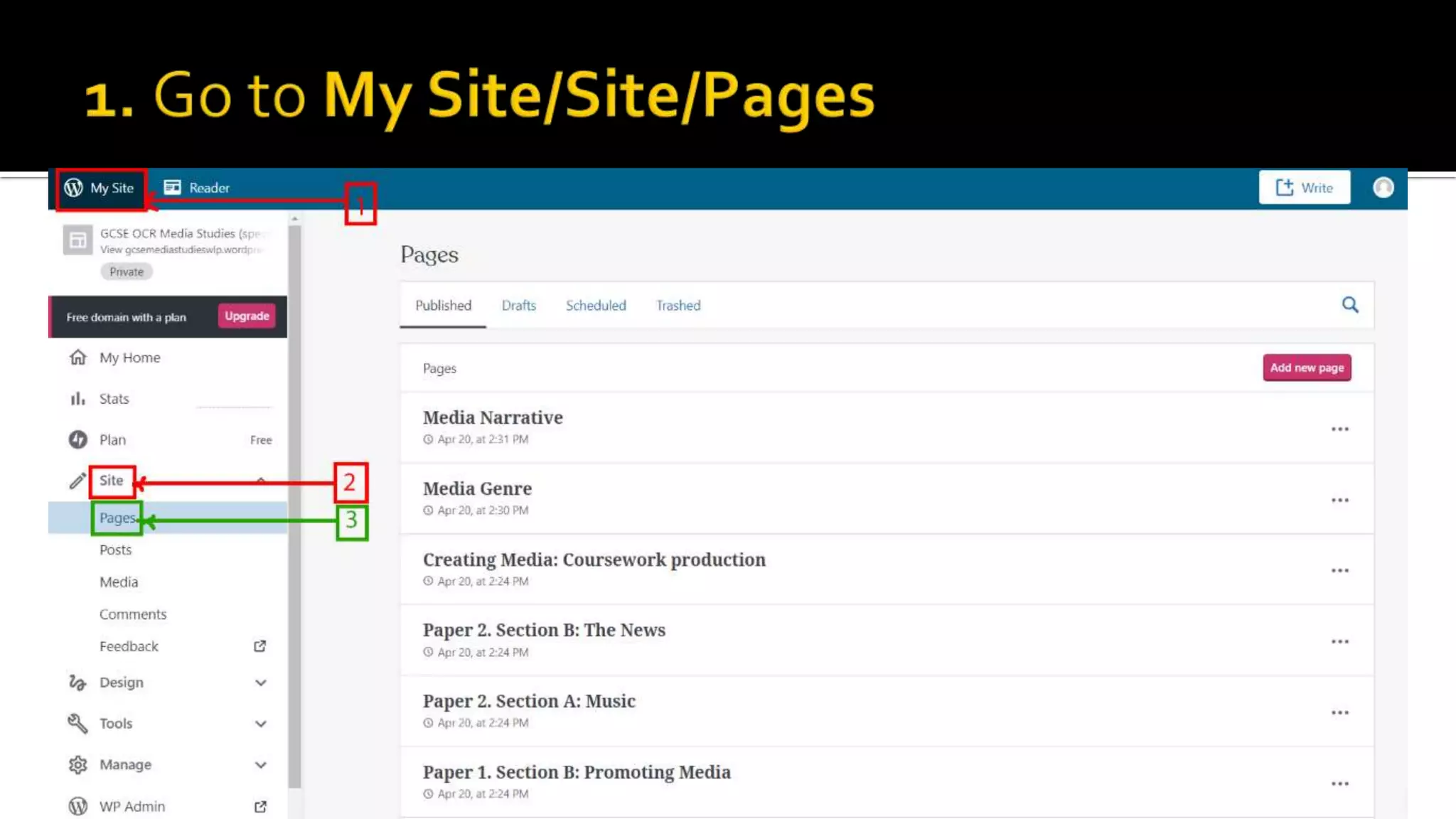Open Stats from the sidebar

click(x=114, y=399)
